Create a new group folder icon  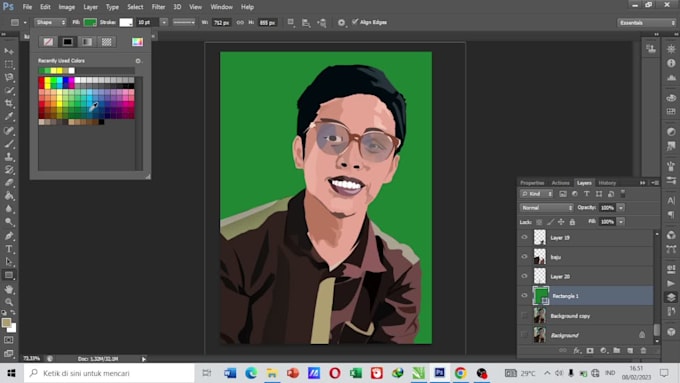tap(617, 350)
